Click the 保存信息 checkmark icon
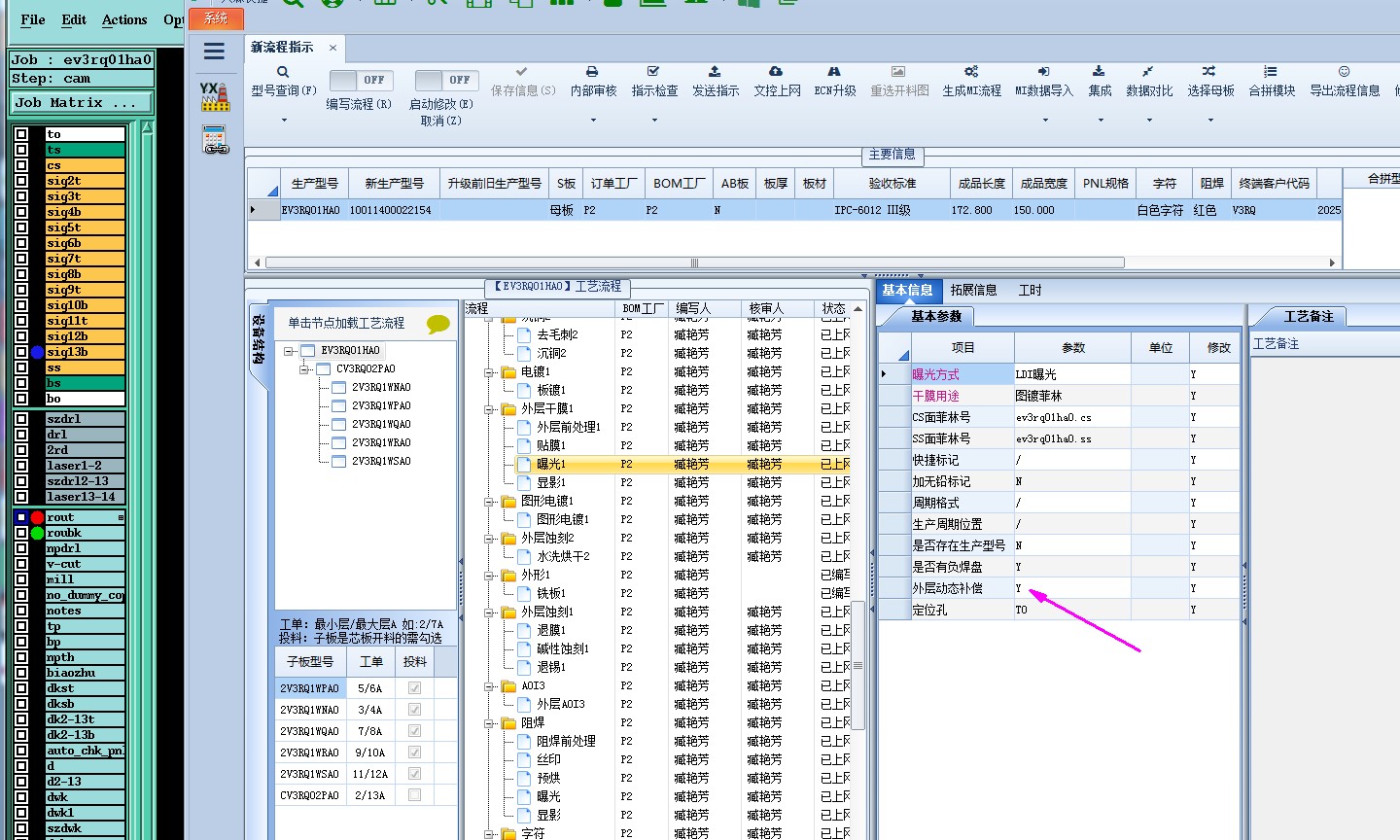This screenshot has height=840, width=1400. (522, 72)
